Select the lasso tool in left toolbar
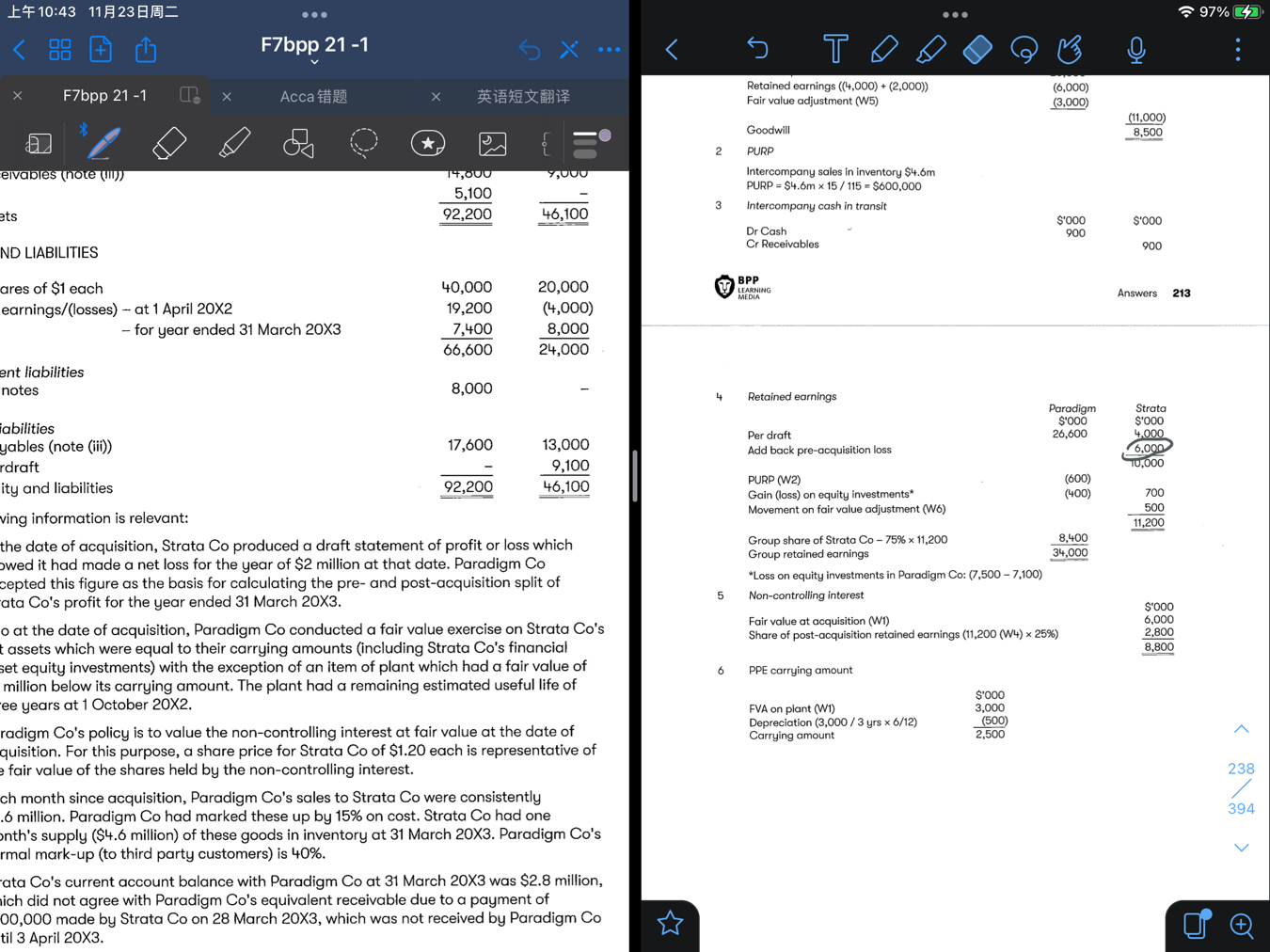 click(x=363, y=143)
